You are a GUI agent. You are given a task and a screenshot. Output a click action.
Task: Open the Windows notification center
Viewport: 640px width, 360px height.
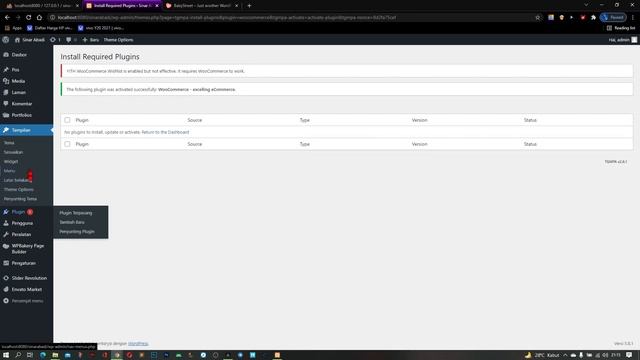pos(629,355)
